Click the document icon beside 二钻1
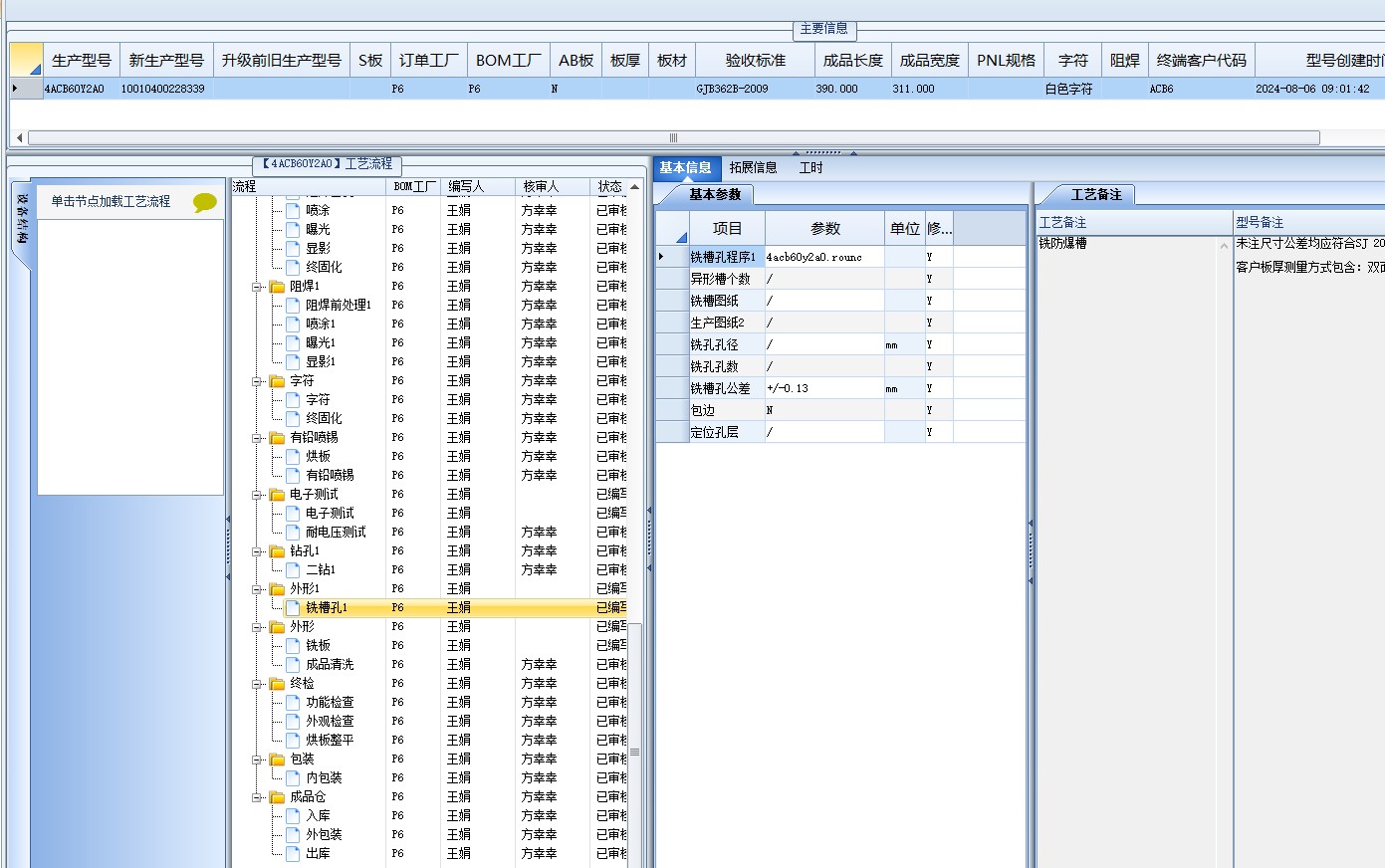This screenshot has width=1385, height=868. [x=293, y=569]
